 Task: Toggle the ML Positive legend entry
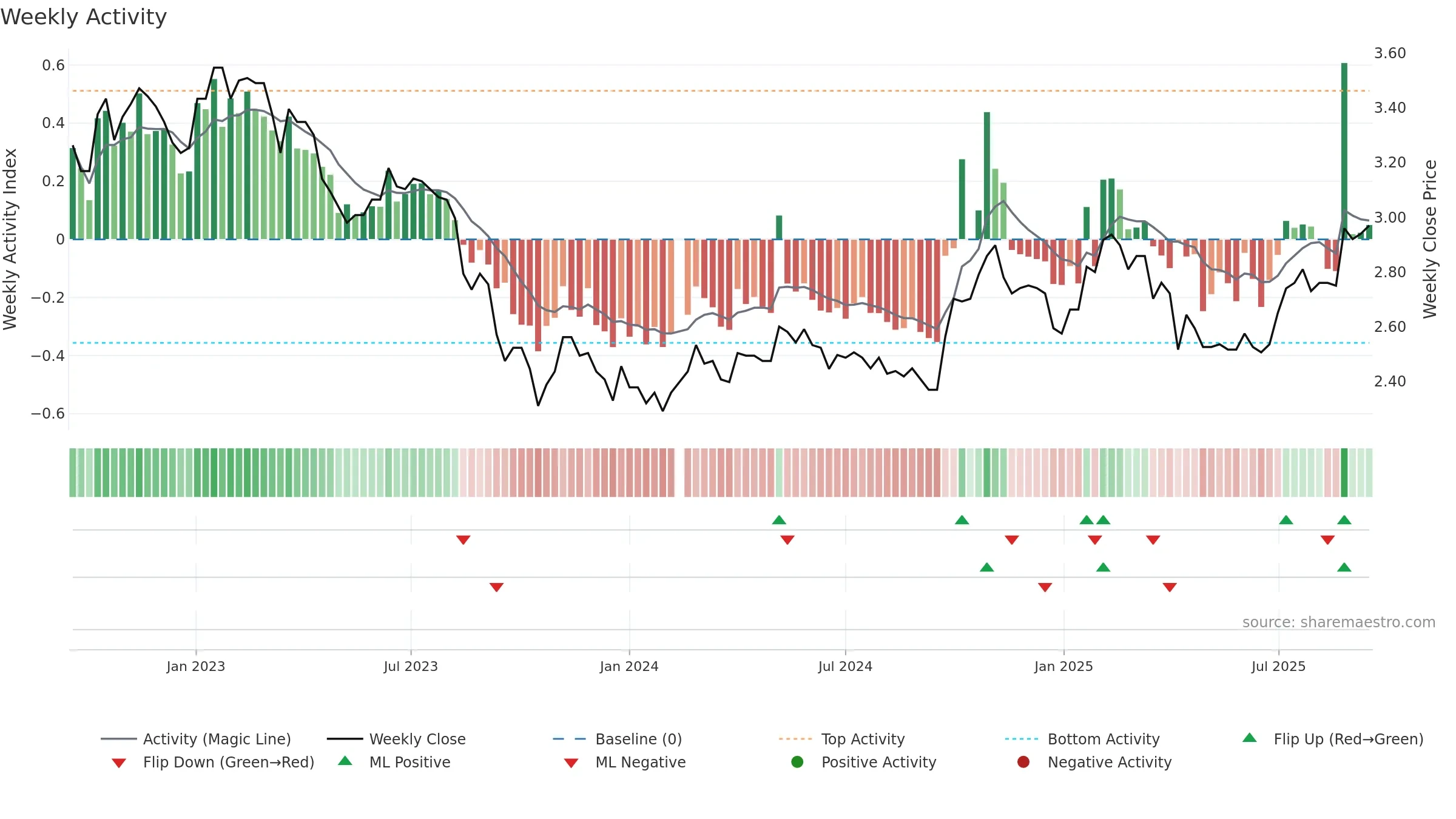coord(394,762)
